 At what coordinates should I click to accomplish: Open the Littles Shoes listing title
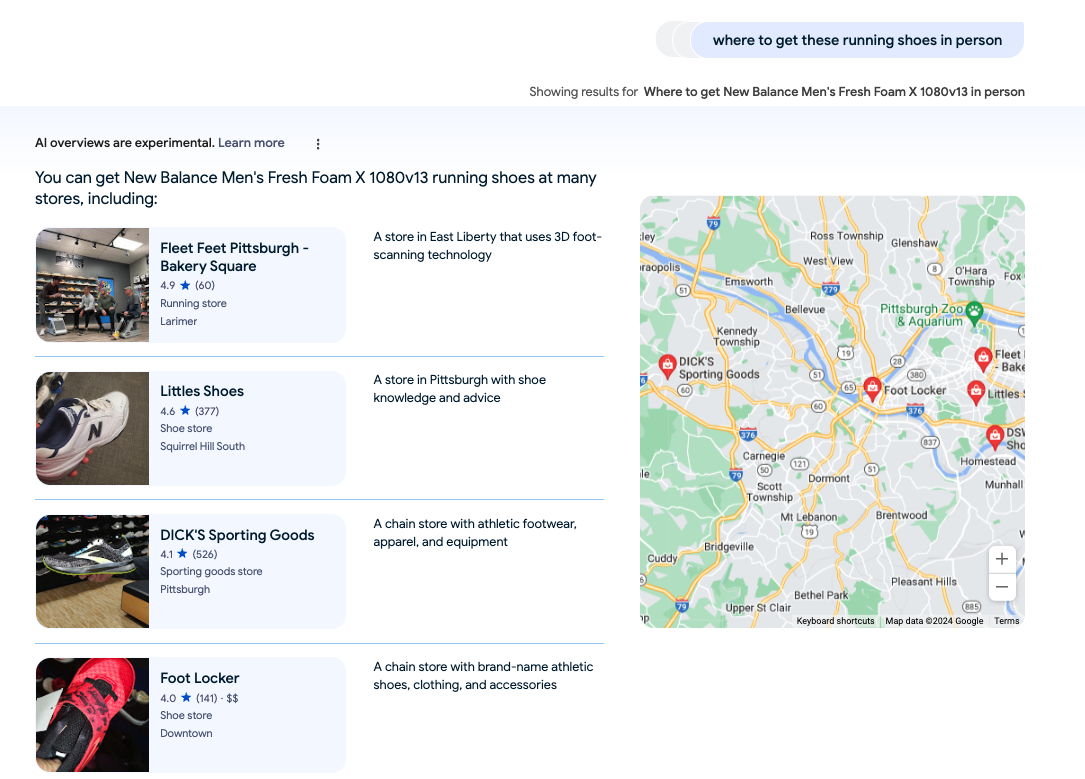[x=202, y=391]
